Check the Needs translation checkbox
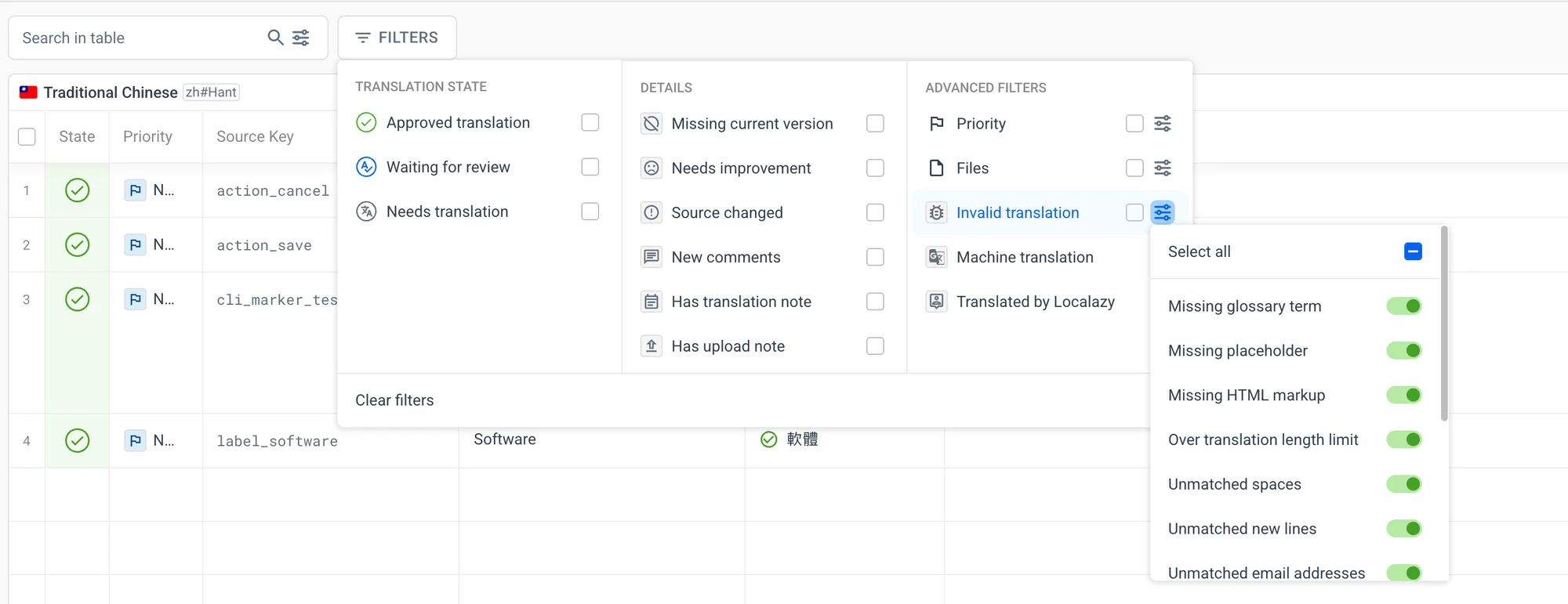The width and height of the screenshot is (1568, 604). click(590, 212)
